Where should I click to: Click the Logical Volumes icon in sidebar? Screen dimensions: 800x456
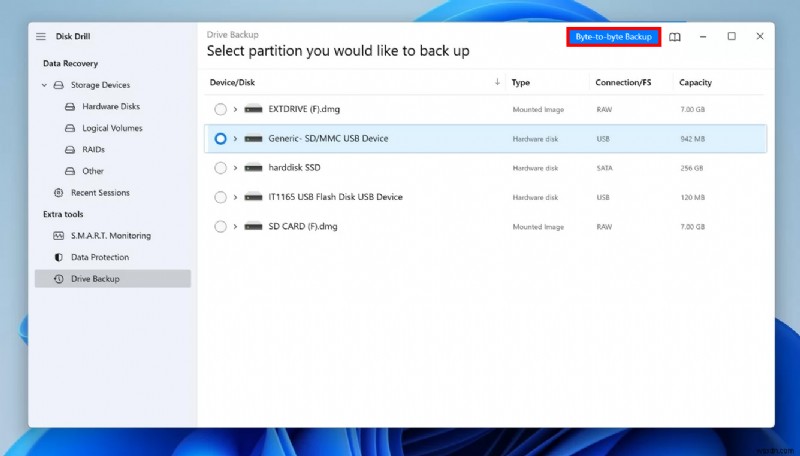(x=70, y=128)
